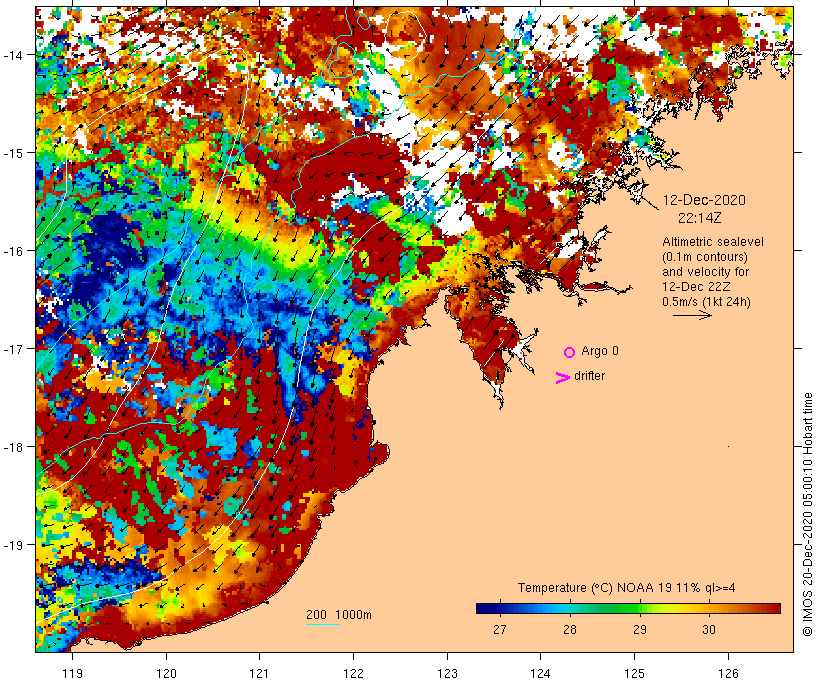The width and height of the screenshot is (820, 680).
Task: Click the '0.5m/s (1kt 24h)' text
Action: click(707, 302)
